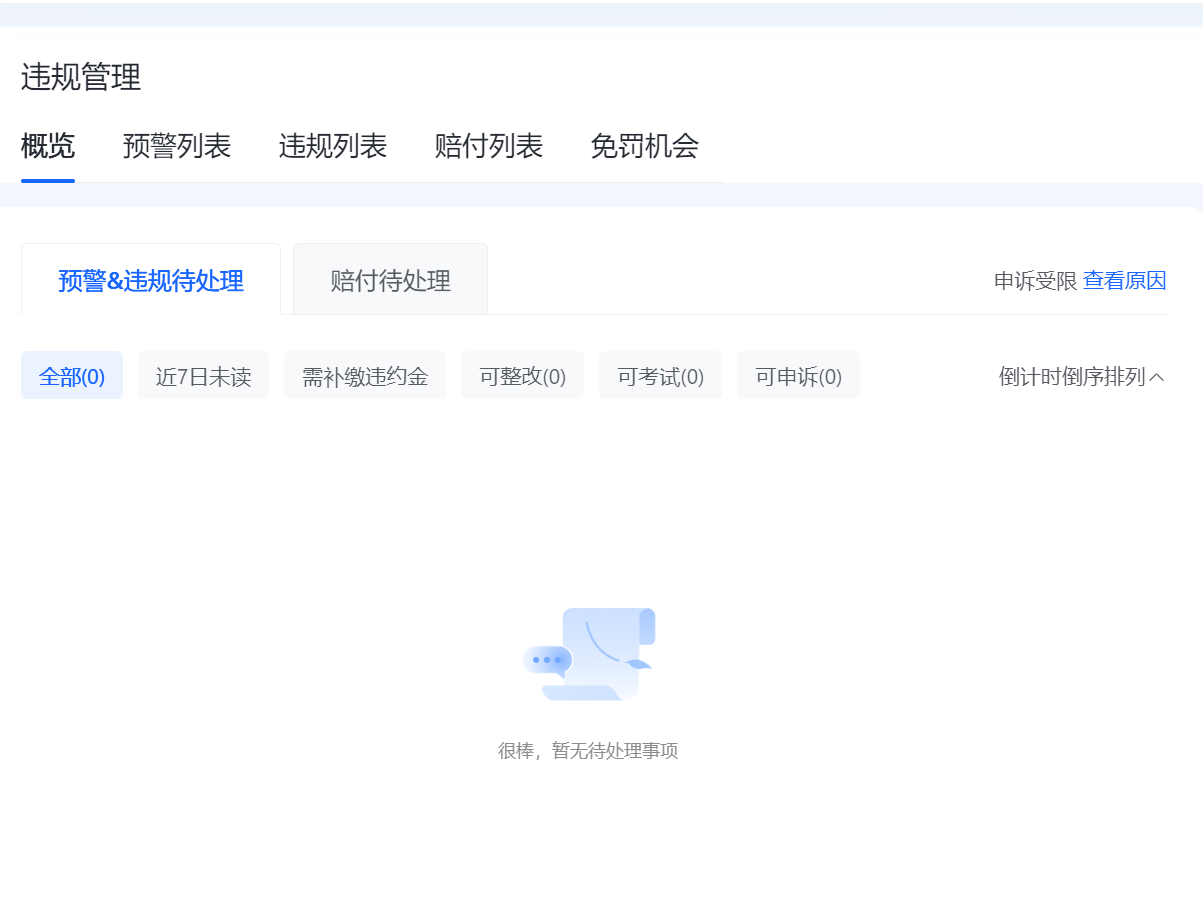Switch to the 赔付待处理 sub-tab
This screenshot has height=903, width=1203.
point(390,280)
